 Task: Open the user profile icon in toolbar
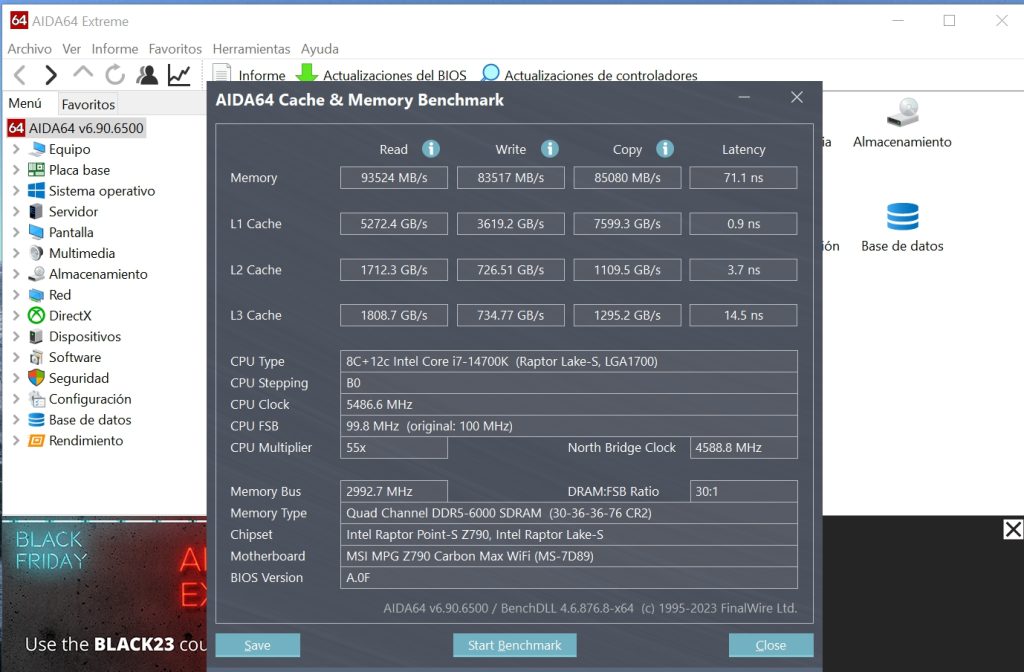pyautogui.click(x=147, y=74)
